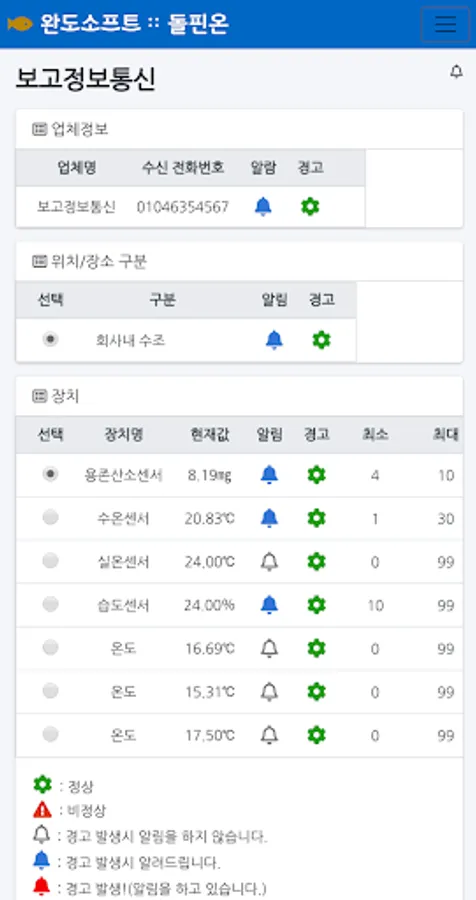This screenshot has width=476, height=900.
Task: Click green gear status in 업체정보 row
Action: coord(310,207)
